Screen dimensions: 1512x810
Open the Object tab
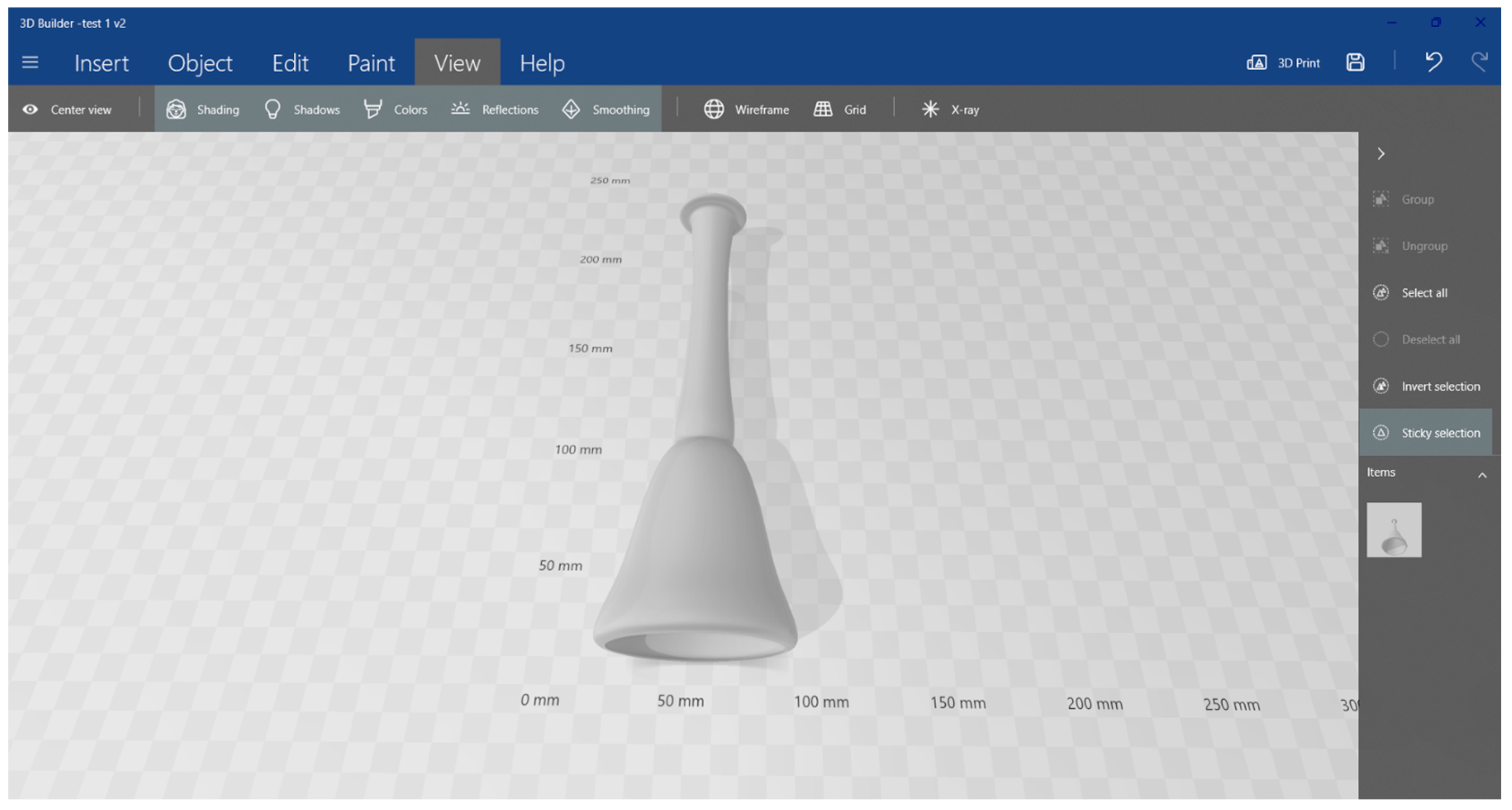[x=200, y=63]
